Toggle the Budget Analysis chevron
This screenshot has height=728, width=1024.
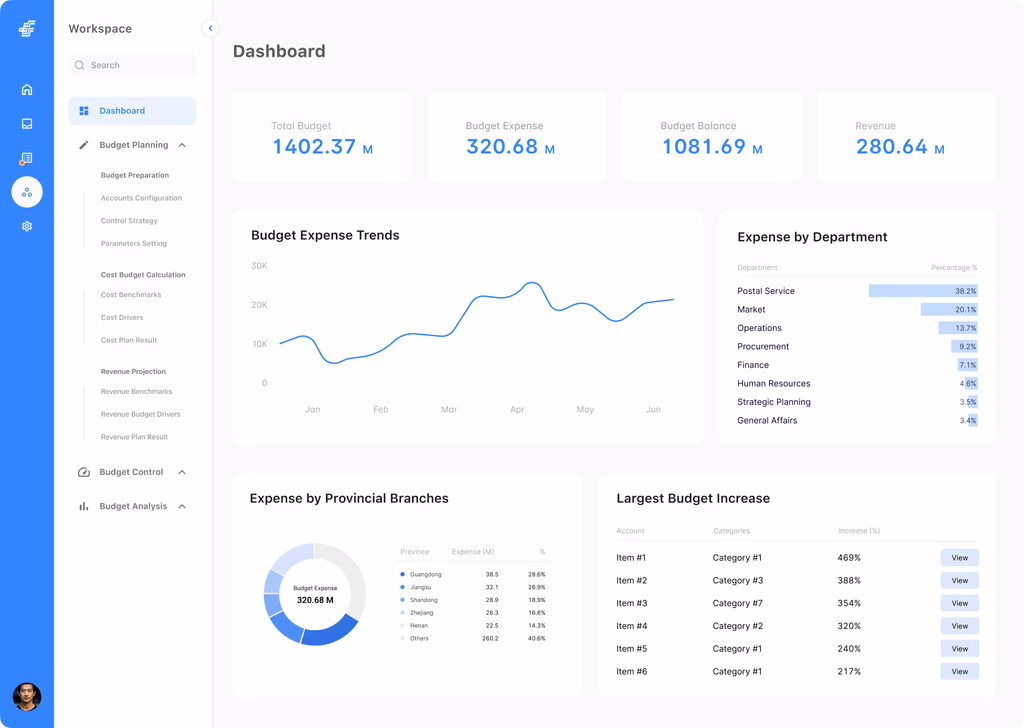pyautogui.click(x=182, y=506)
